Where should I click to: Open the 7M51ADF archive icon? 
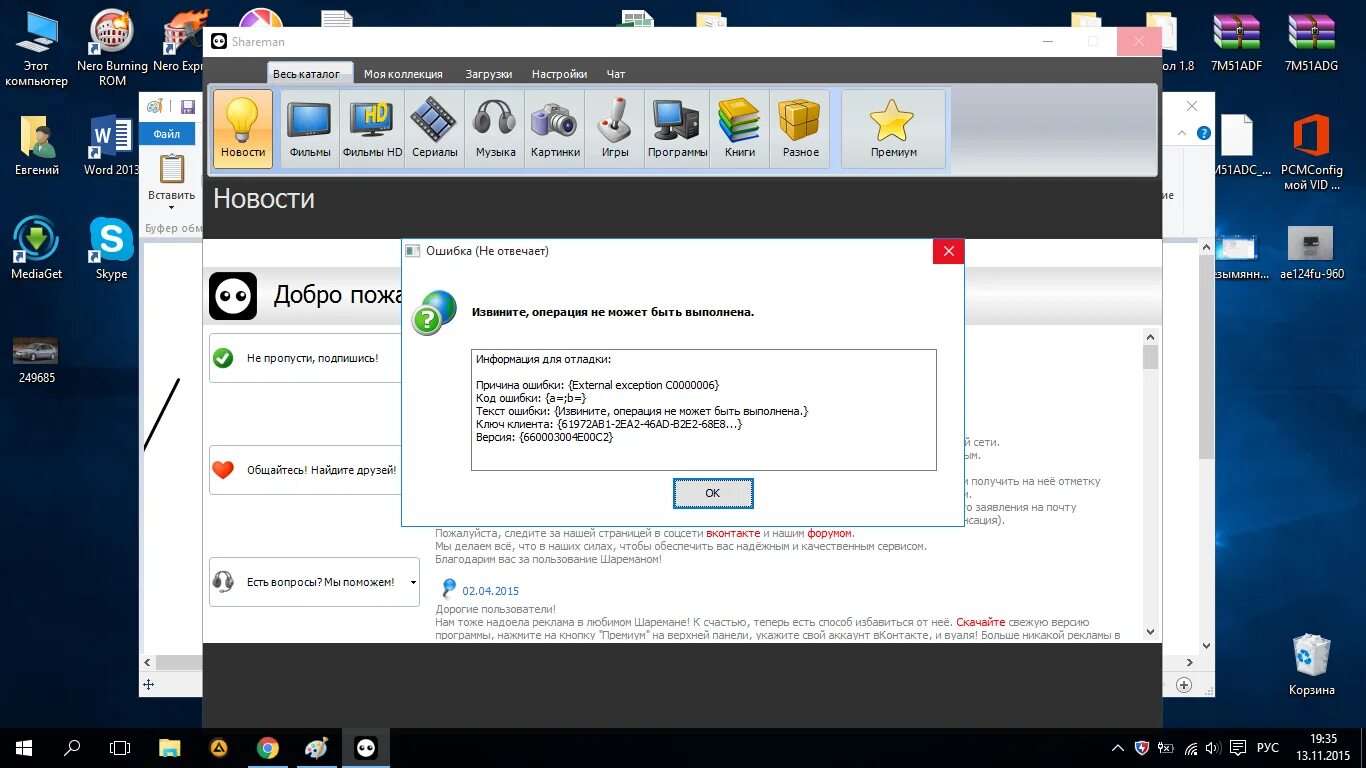coord(1236,44)
